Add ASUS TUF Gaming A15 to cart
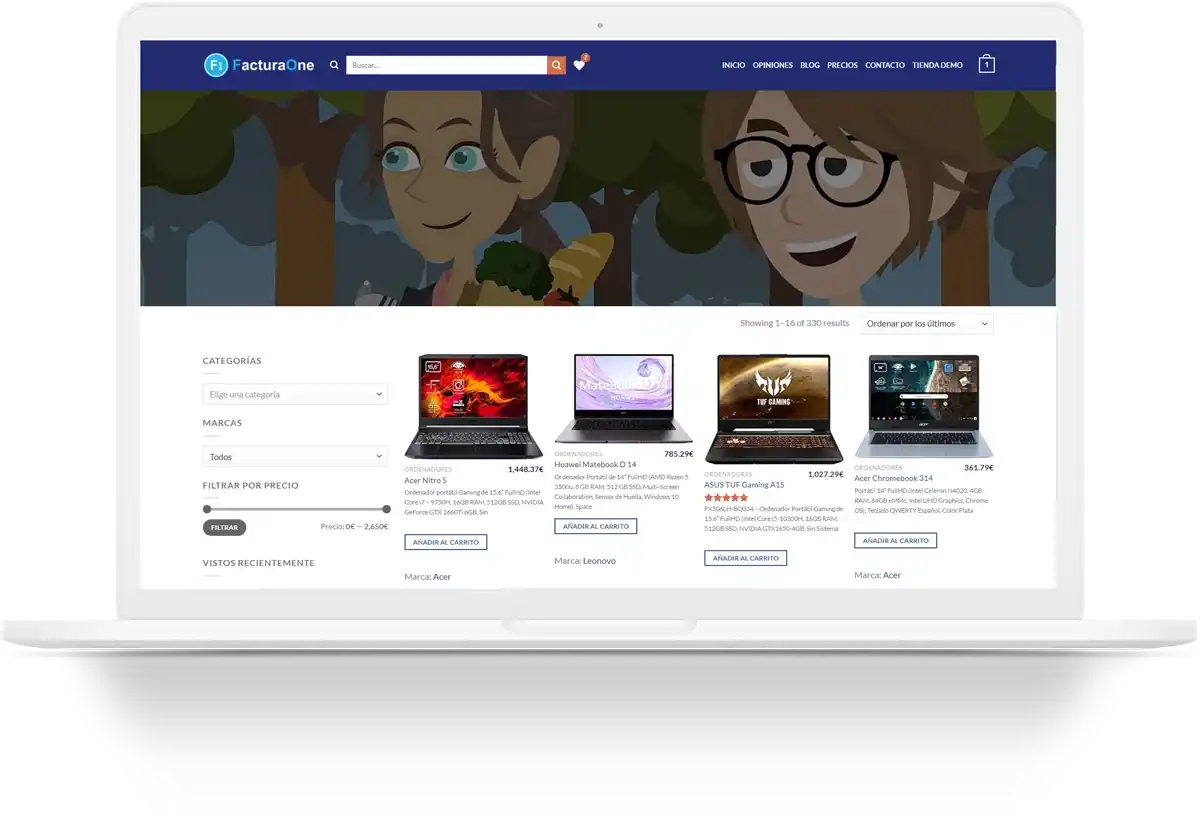Image resolution: width=1200 pixels, height=825 pixels. coord(746,558)
